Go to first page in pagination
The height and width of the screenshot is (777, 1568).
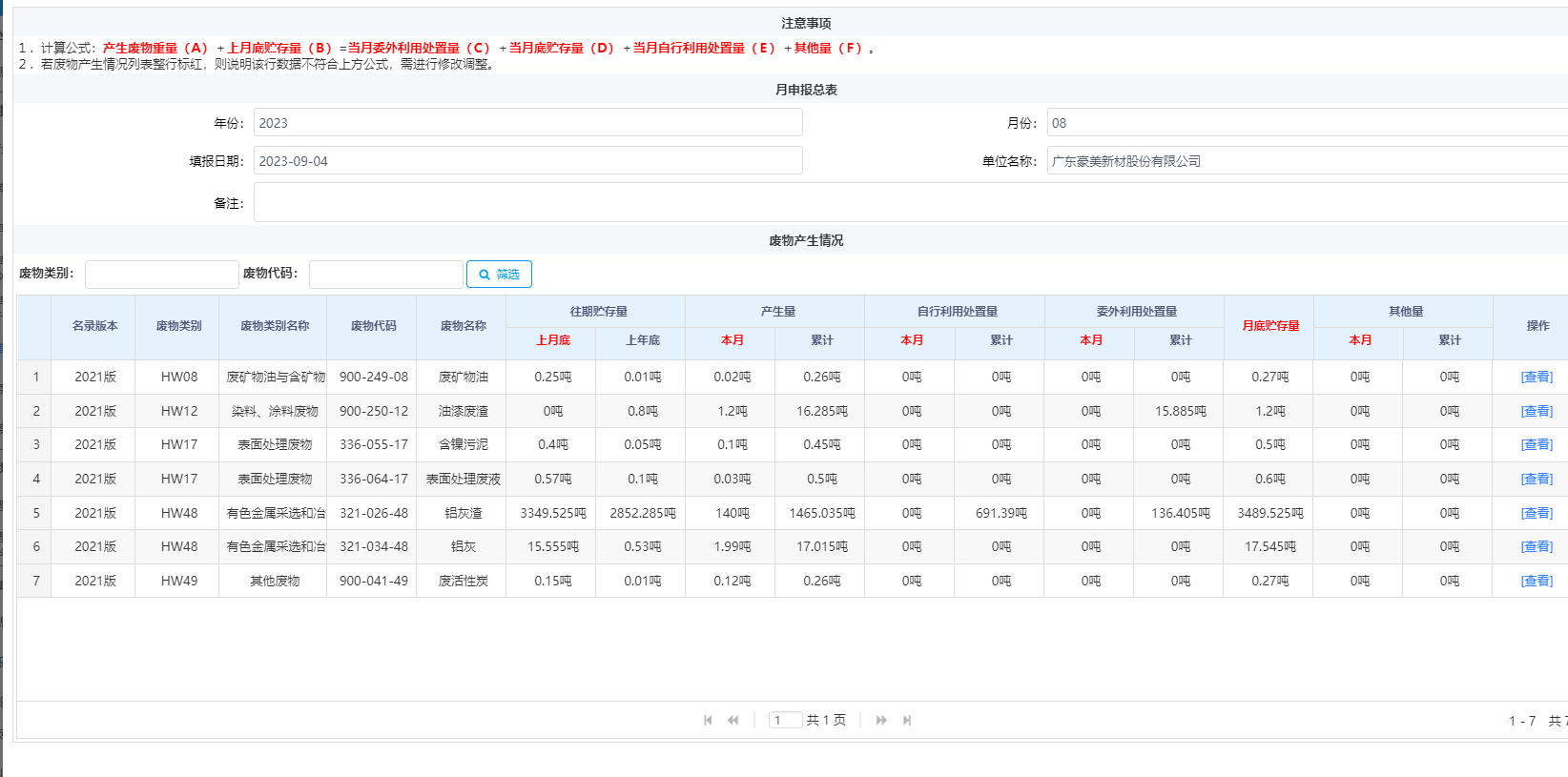(708, 721)
